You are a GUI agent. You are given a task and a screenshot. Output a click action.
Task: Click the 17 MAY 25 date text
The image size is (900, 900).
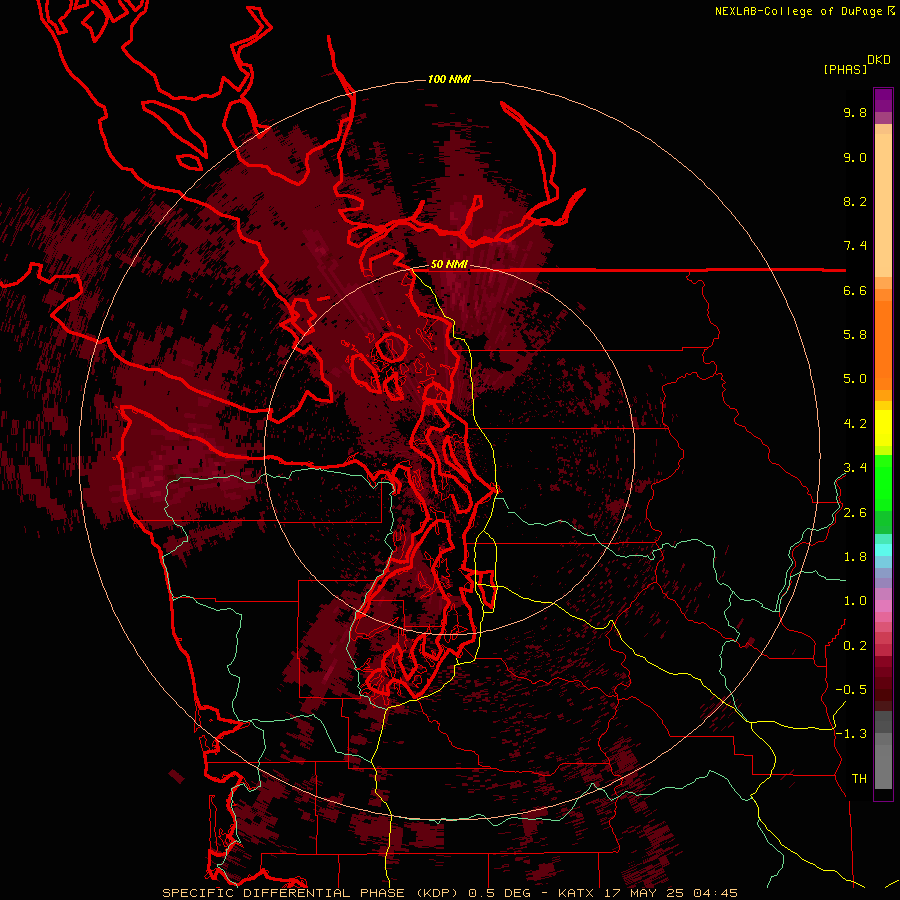pyautogui.click(x=643, y=893)
